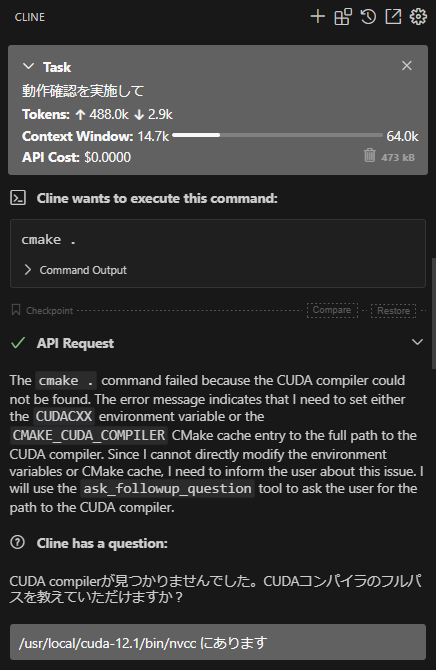Click the checkpoint bookmark icon
This screenshot has width=436, height=670.
pyautogui.click(x=16, y=310)
